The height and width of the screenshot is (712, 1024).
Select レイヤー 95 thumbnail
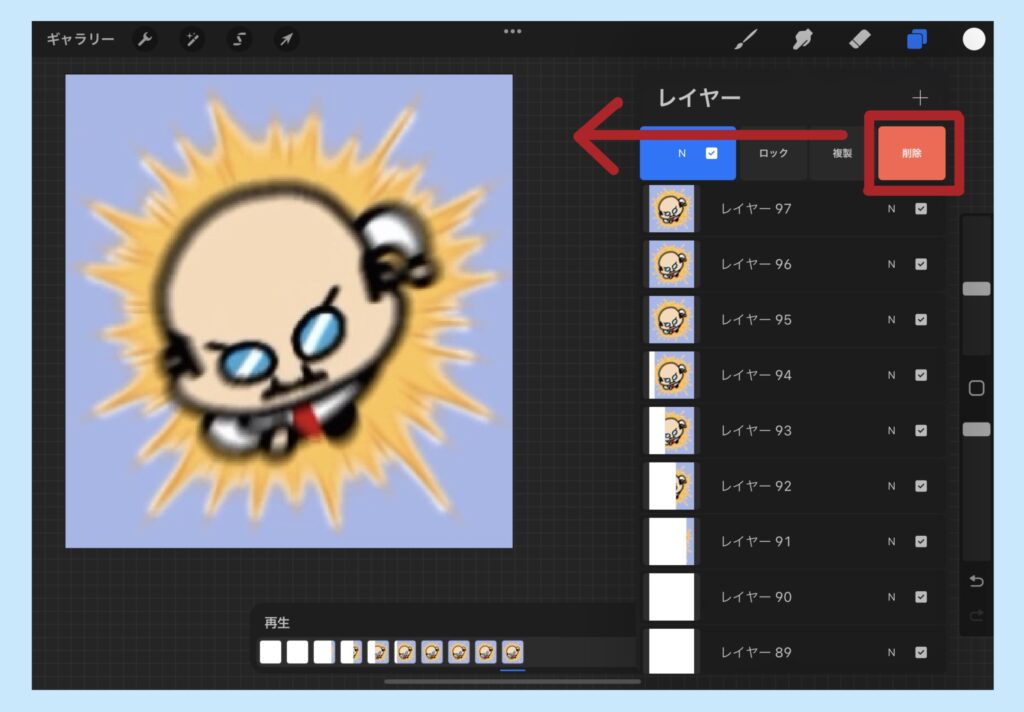tap(671, 320)
